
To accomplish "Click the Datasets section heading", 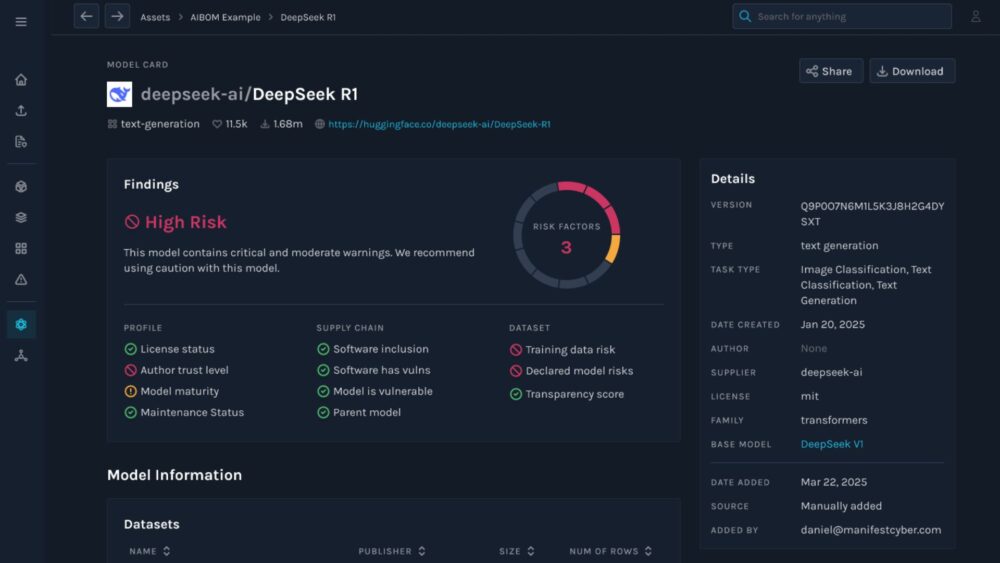I will pos(152,524).
